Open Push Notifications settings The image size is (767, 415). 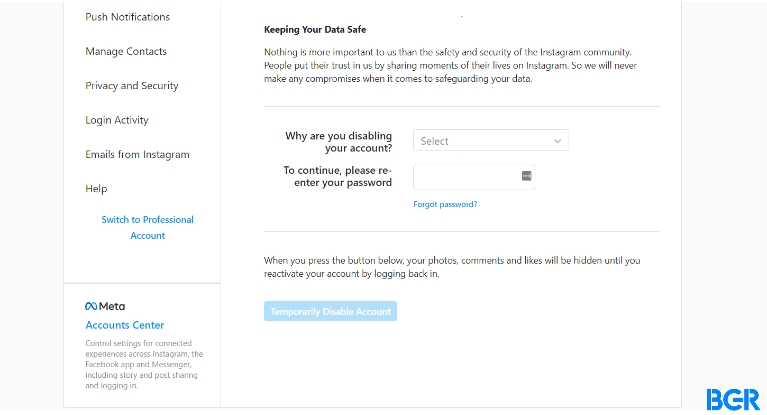pos(128,17)
